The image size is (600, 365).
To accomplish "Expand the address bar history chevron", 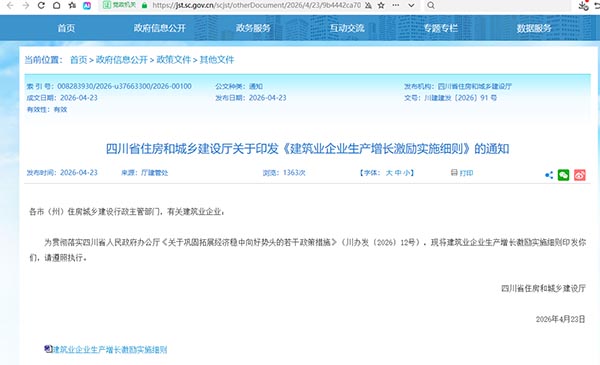I will click(x=411, y=5).
